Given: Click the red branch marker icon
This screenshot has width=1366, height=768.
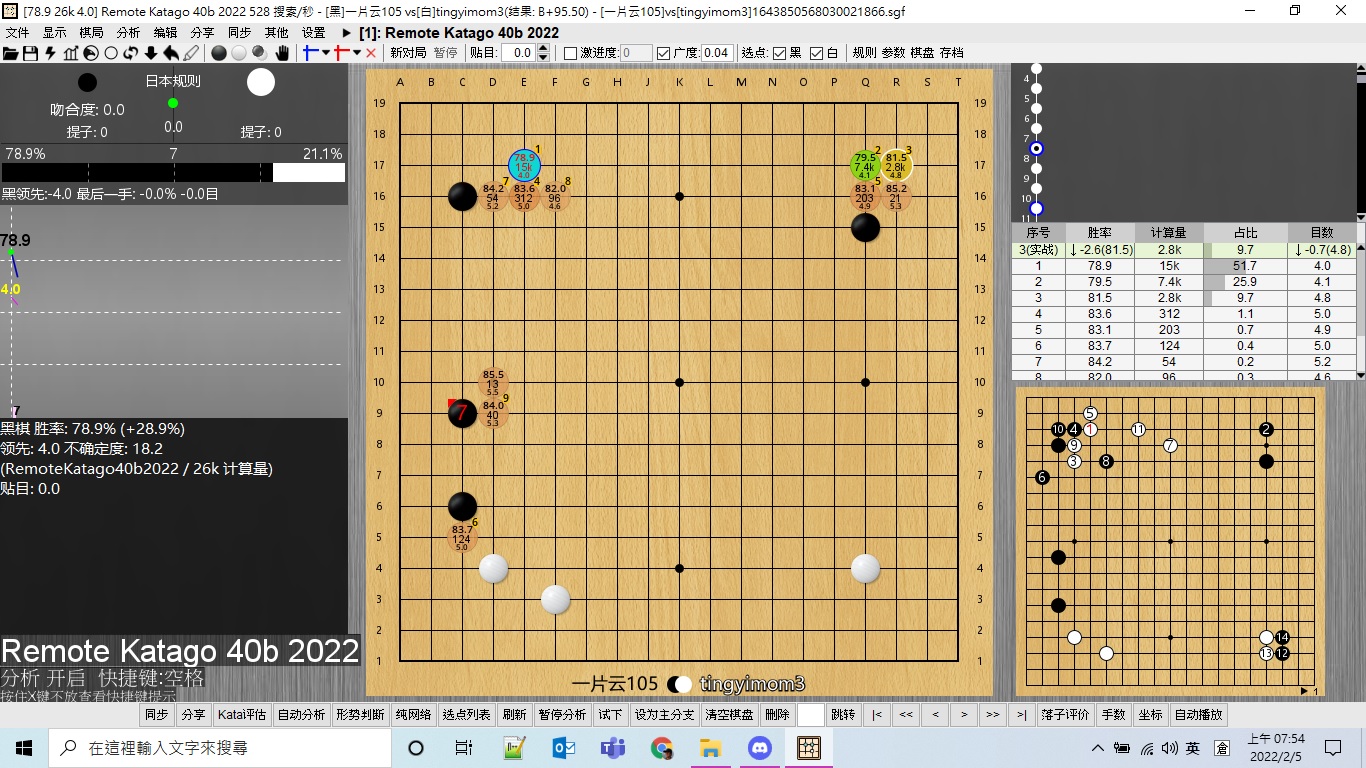Looking at the screenshot, I should click(x=342, y=52).
